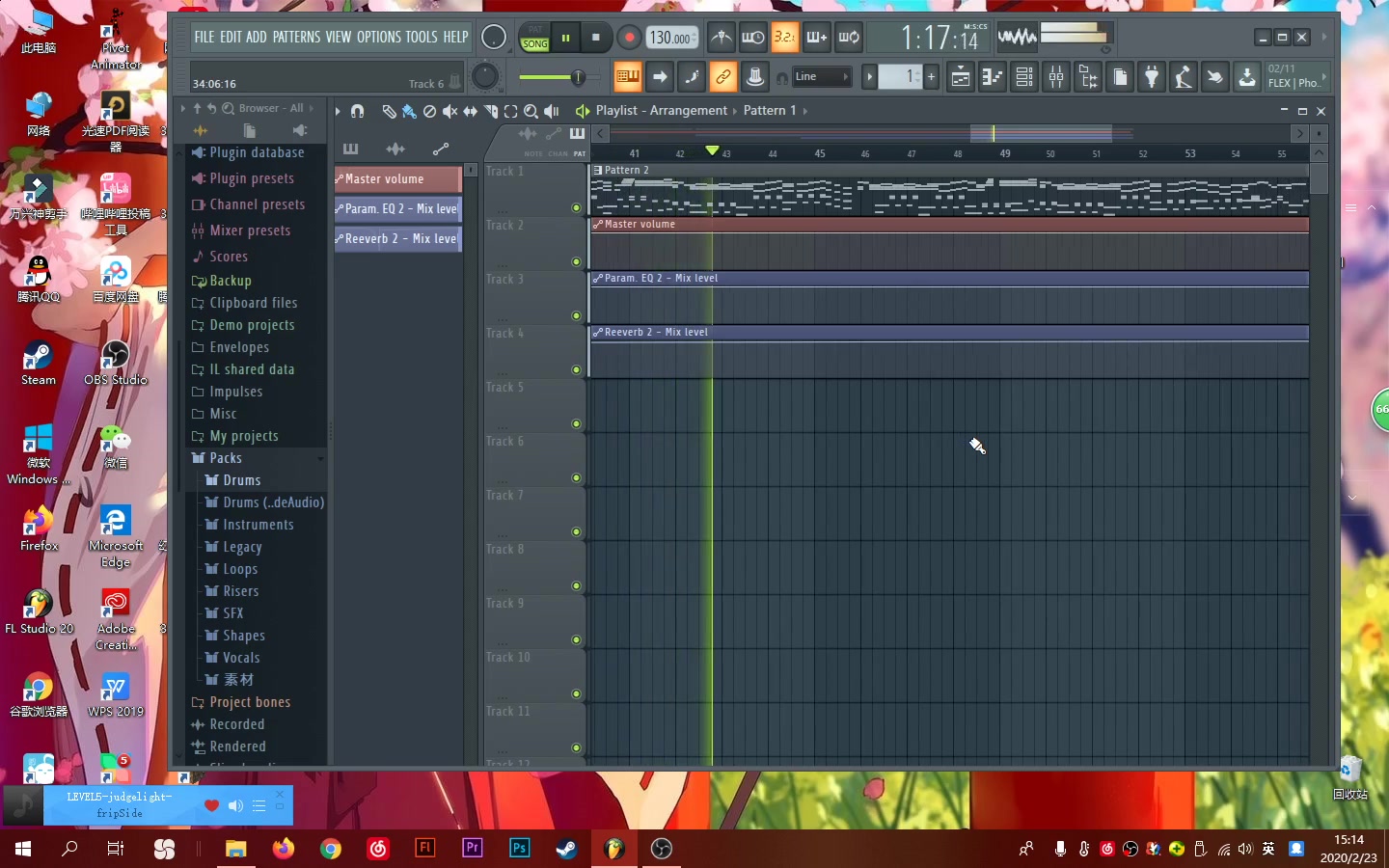The image size is (1389, 868).
Task: Select the playlist Select tool
Action: [x=510, y=112]
